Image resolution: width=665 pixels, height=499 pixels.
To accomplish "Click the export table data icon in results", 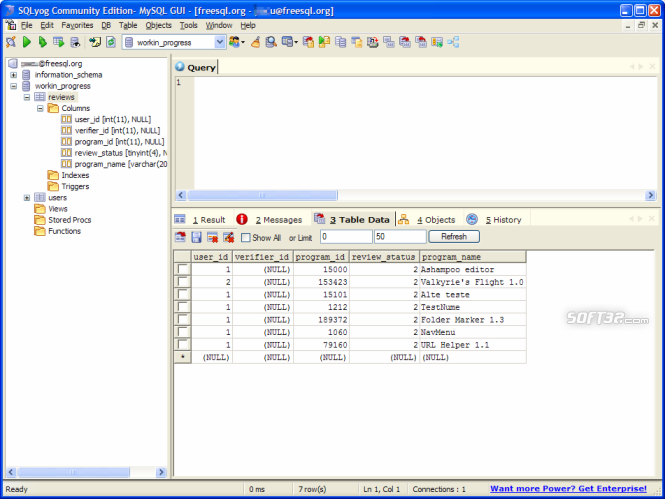I will [181, 237].
